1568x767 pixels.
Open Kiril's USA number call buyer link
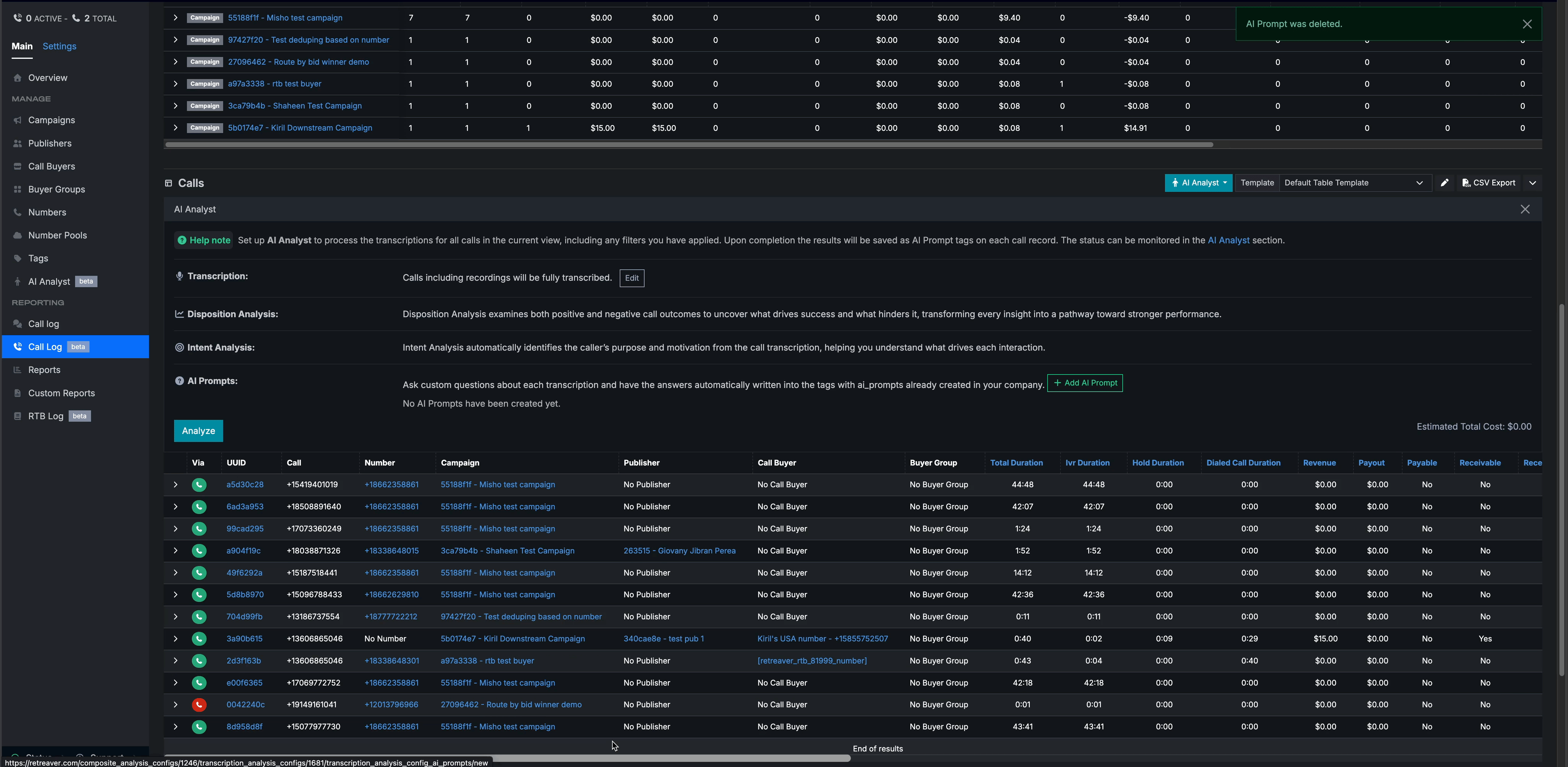coord(822,638)
